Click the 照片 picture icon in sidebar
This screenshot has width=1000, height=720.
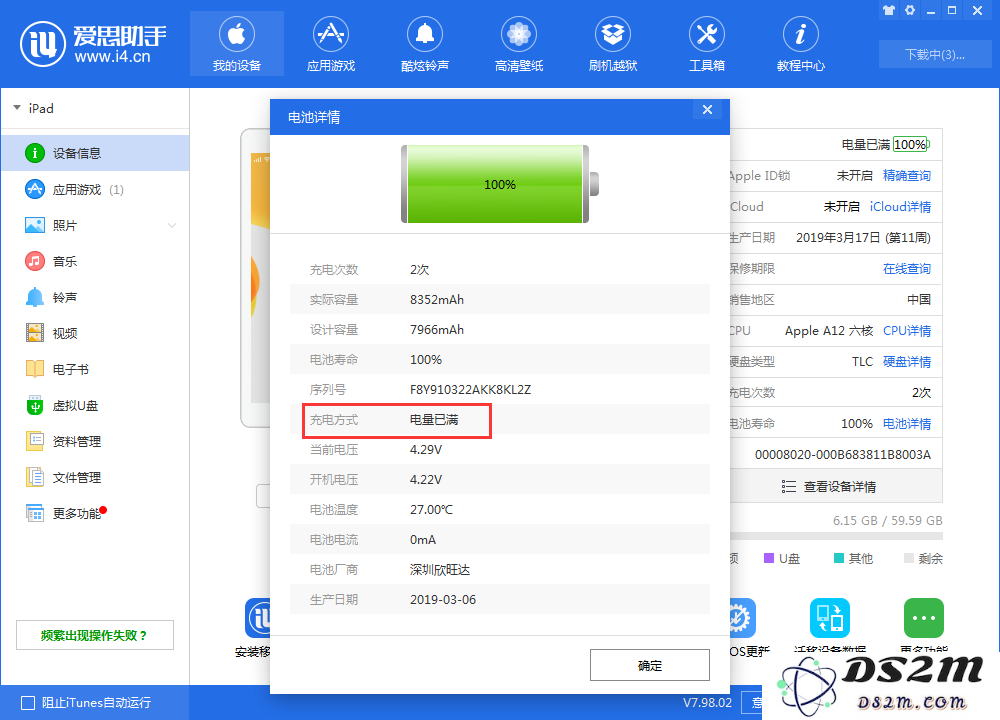(x=34, y=225)
